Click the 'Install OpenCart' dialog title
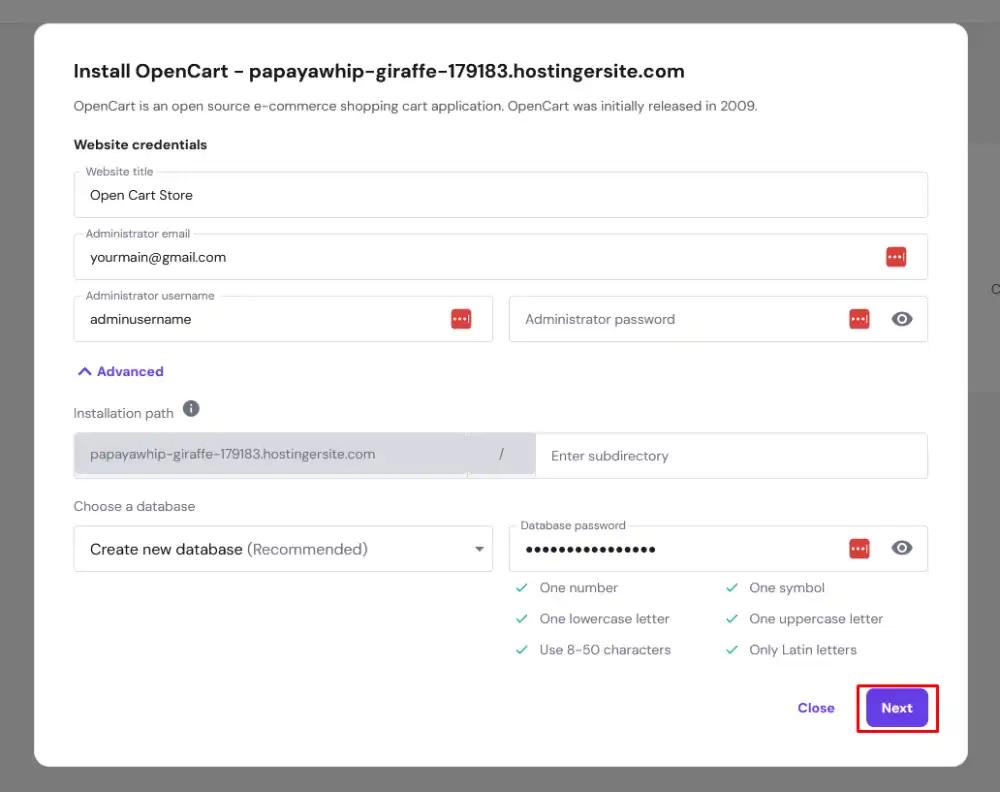Viewport: 1000px width, 792px height. click(379, 71)
